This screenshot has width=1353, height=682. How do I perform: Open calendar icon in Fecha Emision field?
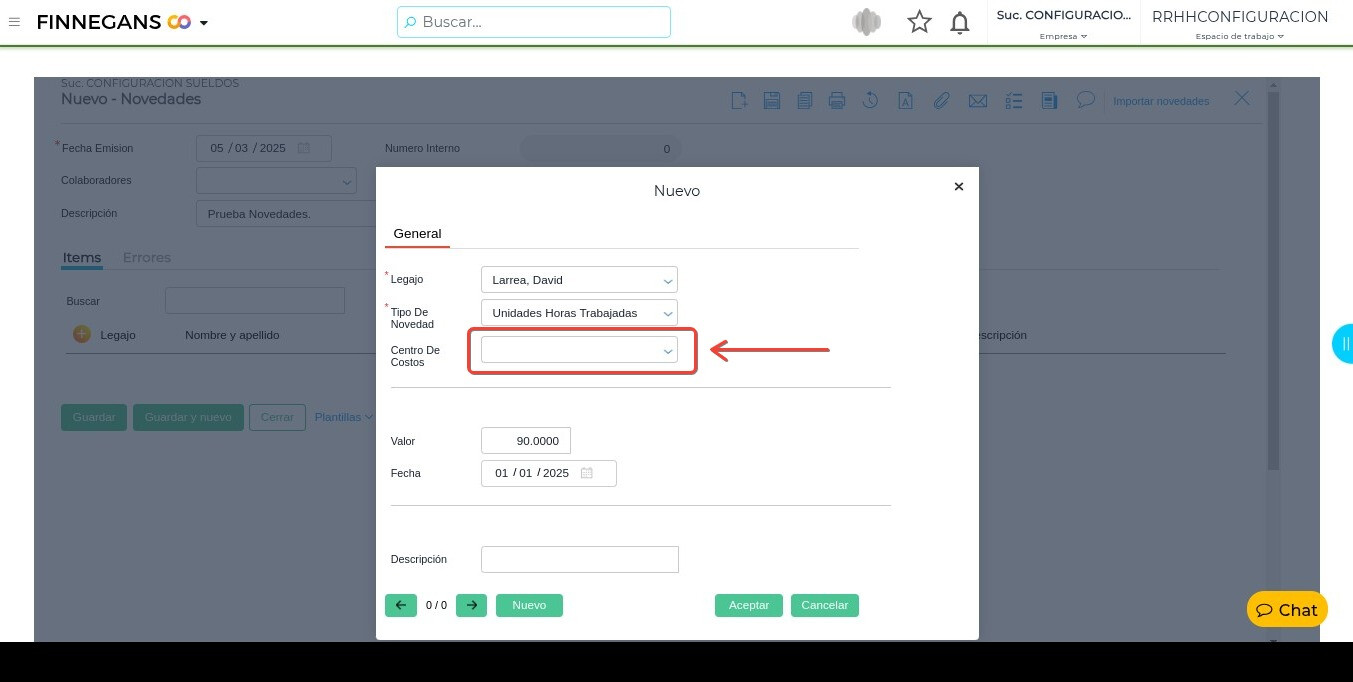[x=304, y=148]
